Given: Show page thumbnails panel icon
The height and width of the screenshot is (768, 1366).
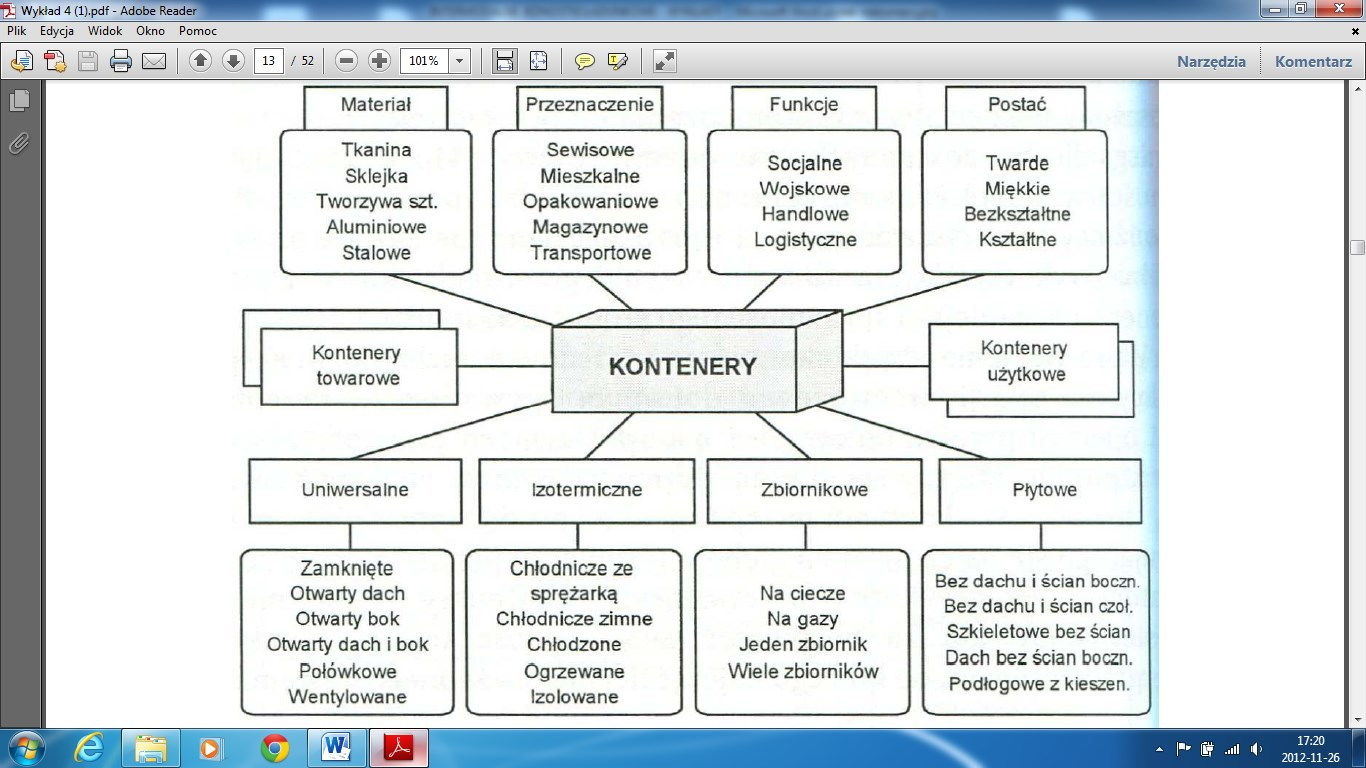Looking at the screenshot, I should click(x=18, y=101).
